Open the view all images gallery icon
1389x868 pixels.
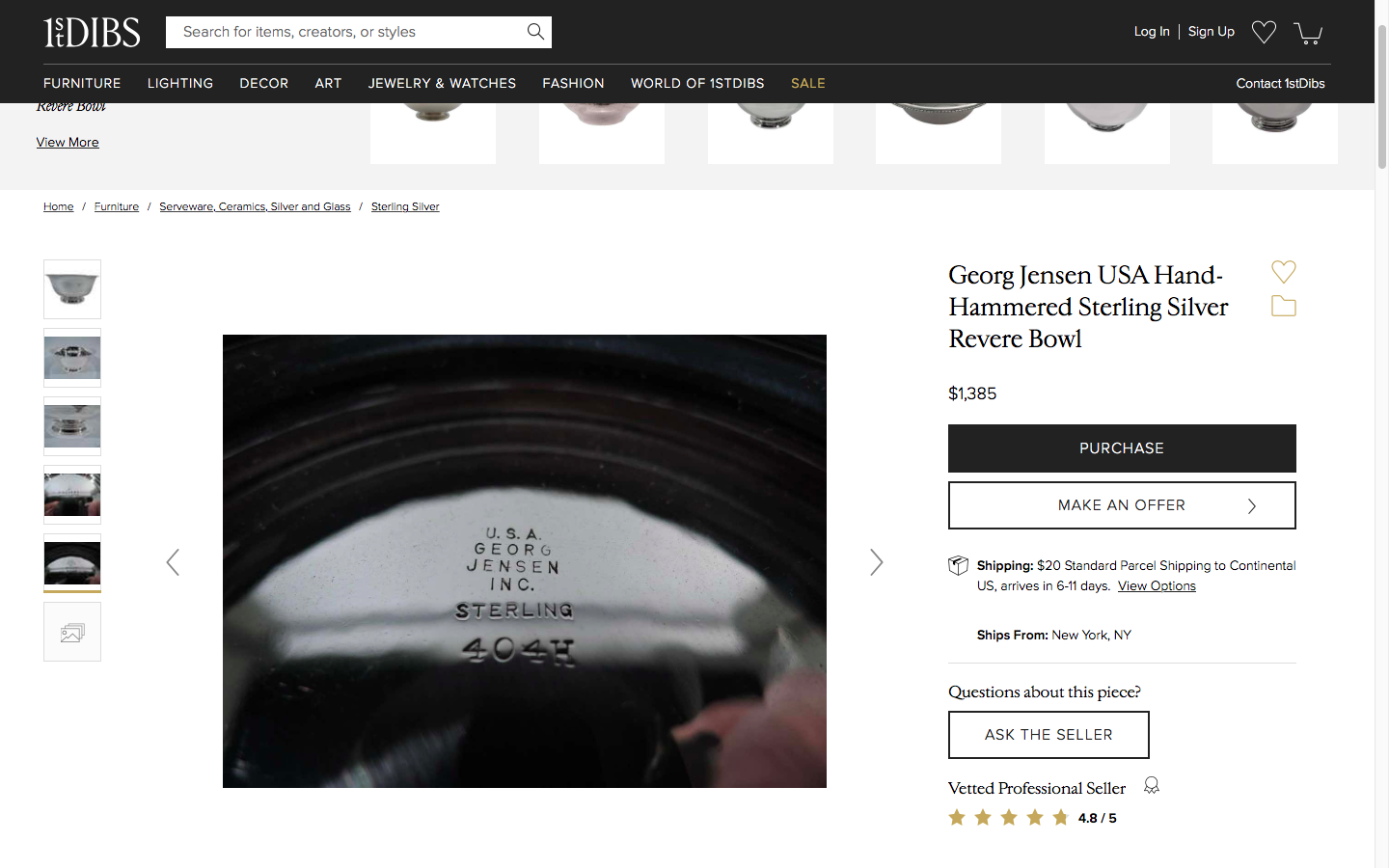pyautogui.click(x=72, y=633)
